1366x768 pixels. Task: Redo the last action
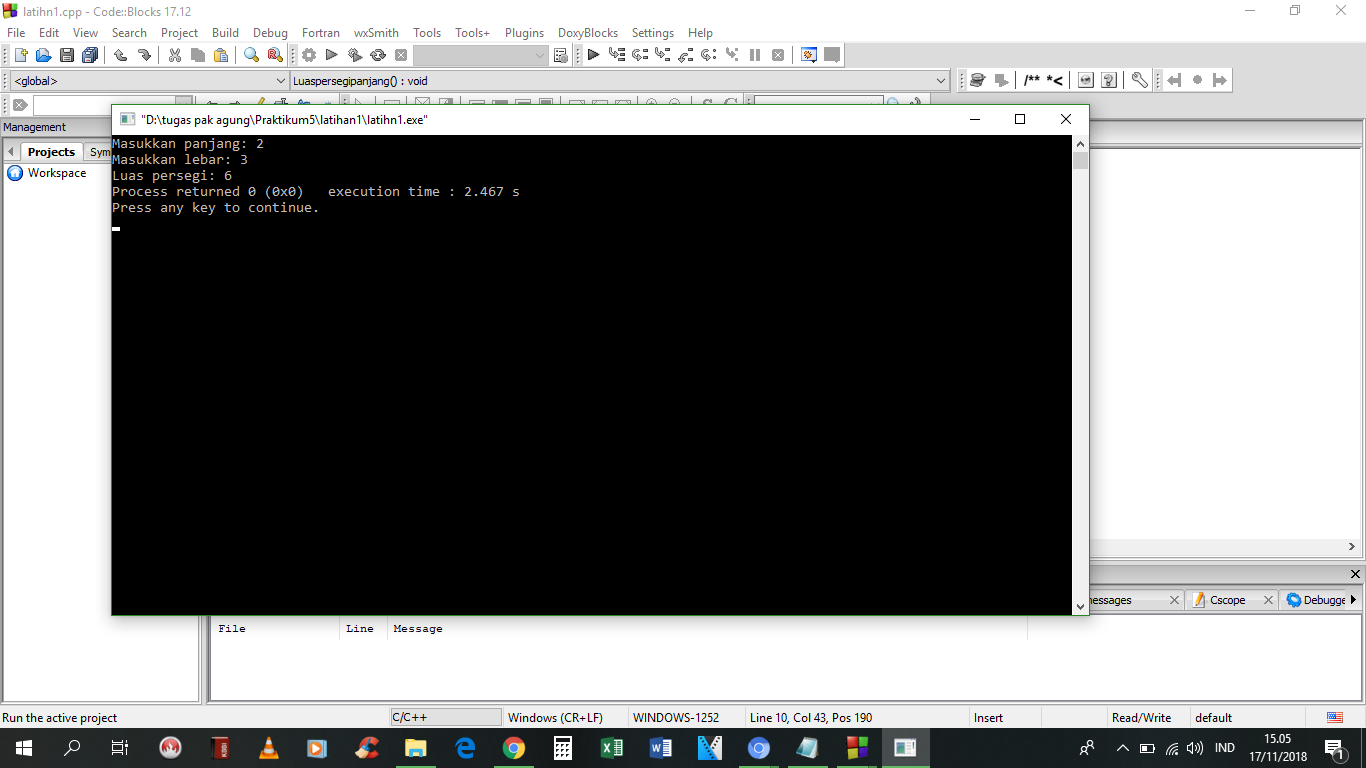pyautogui.click(x=144, y=55)
